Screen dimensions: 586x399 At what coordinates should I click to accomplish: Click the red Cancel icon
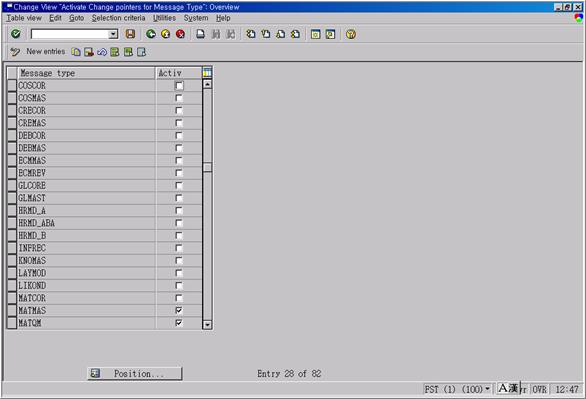click(181, 34)
